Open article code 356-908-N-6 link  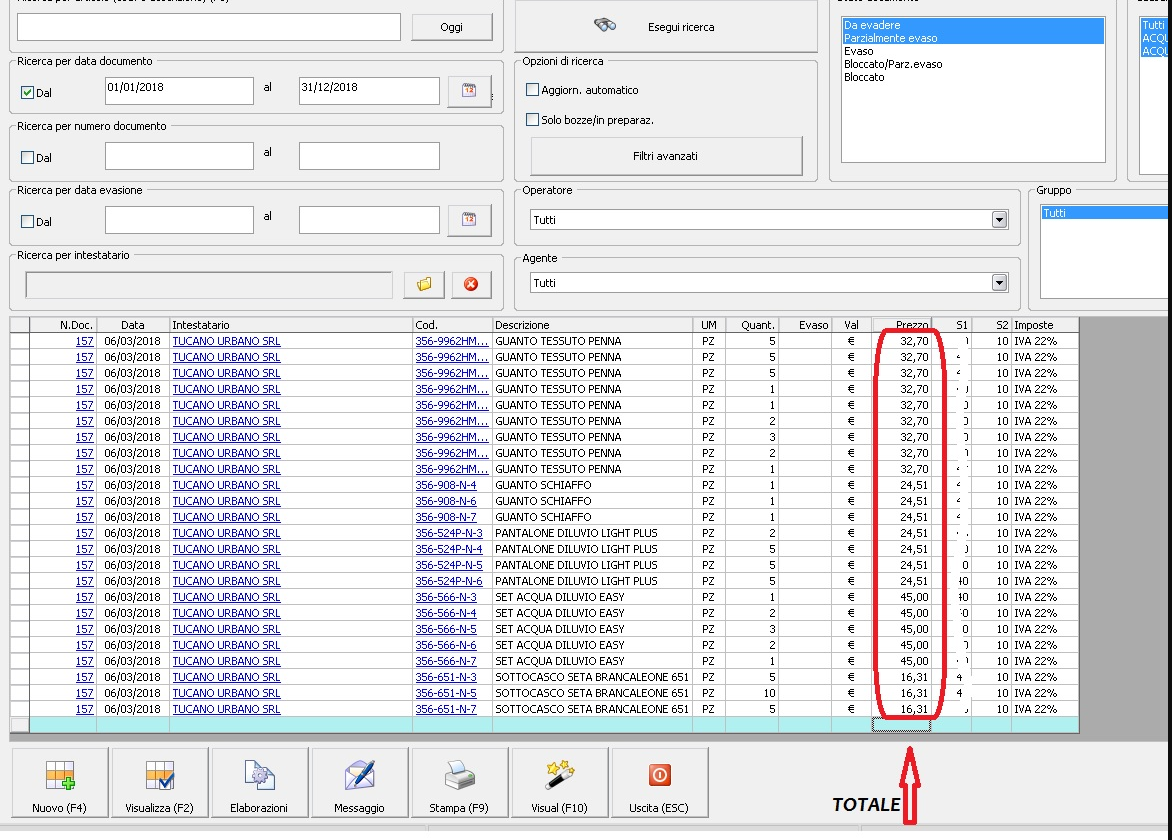(445, 501)
